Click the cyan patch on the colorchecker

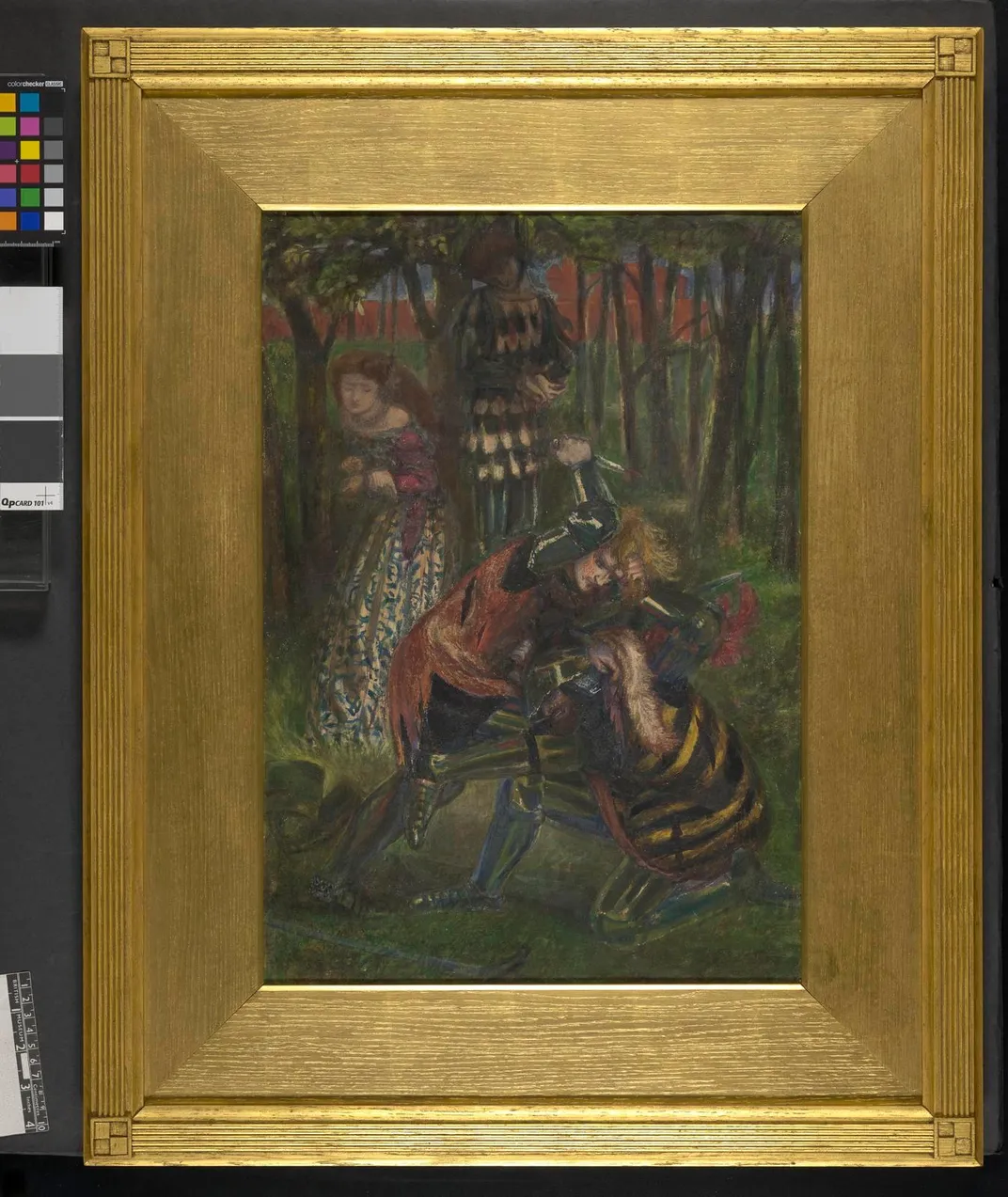click(29, 102)
